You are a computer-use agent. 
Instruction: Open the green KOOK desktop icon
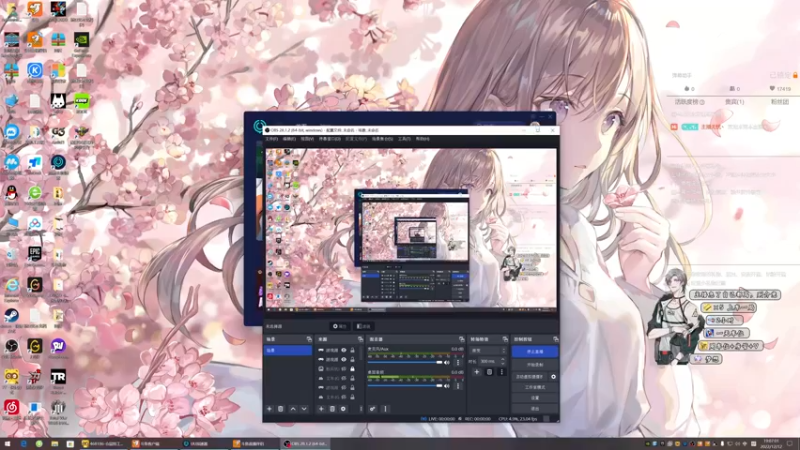81,103
